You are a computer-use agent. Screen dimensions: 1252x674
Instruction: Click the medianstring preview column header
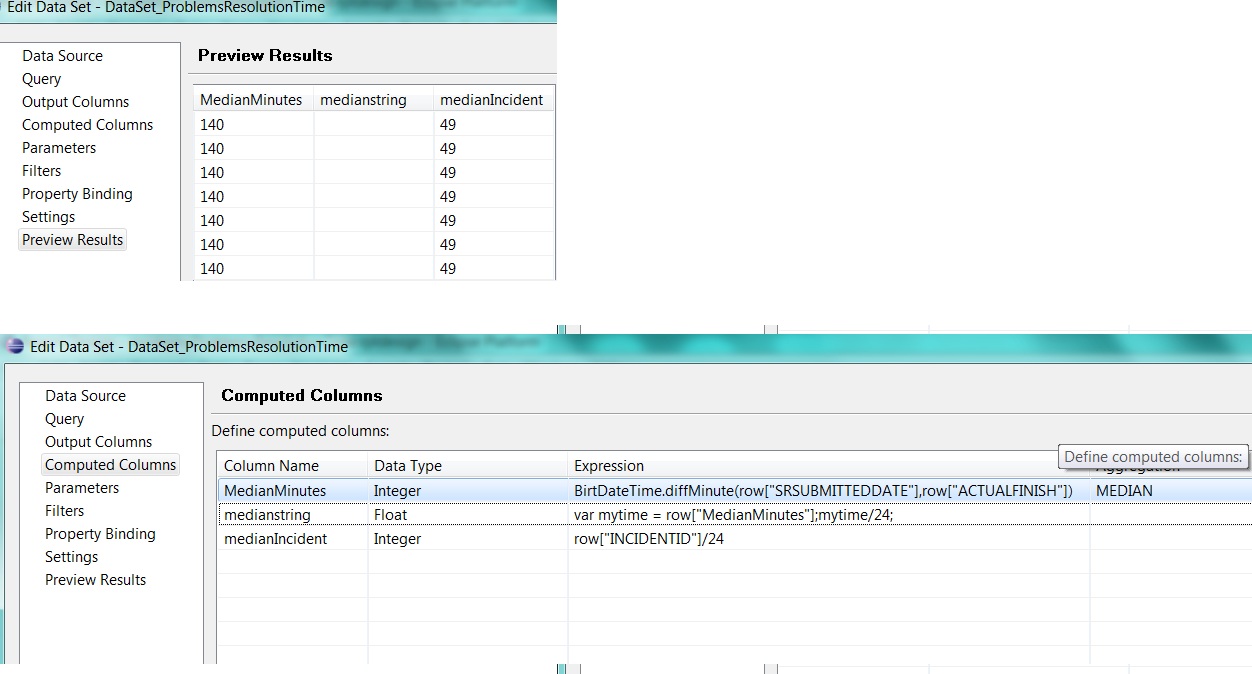(x=374, y=99)
